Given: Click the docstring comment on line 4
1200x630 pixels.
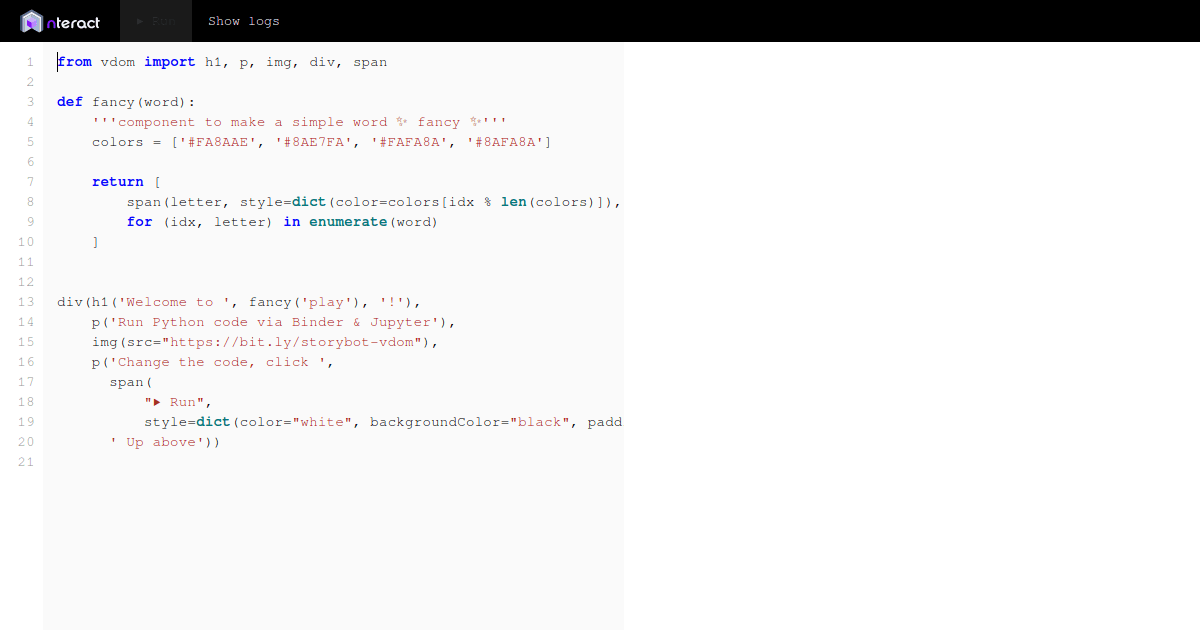Looking at the screenshot, I should [x=300, y=121].
